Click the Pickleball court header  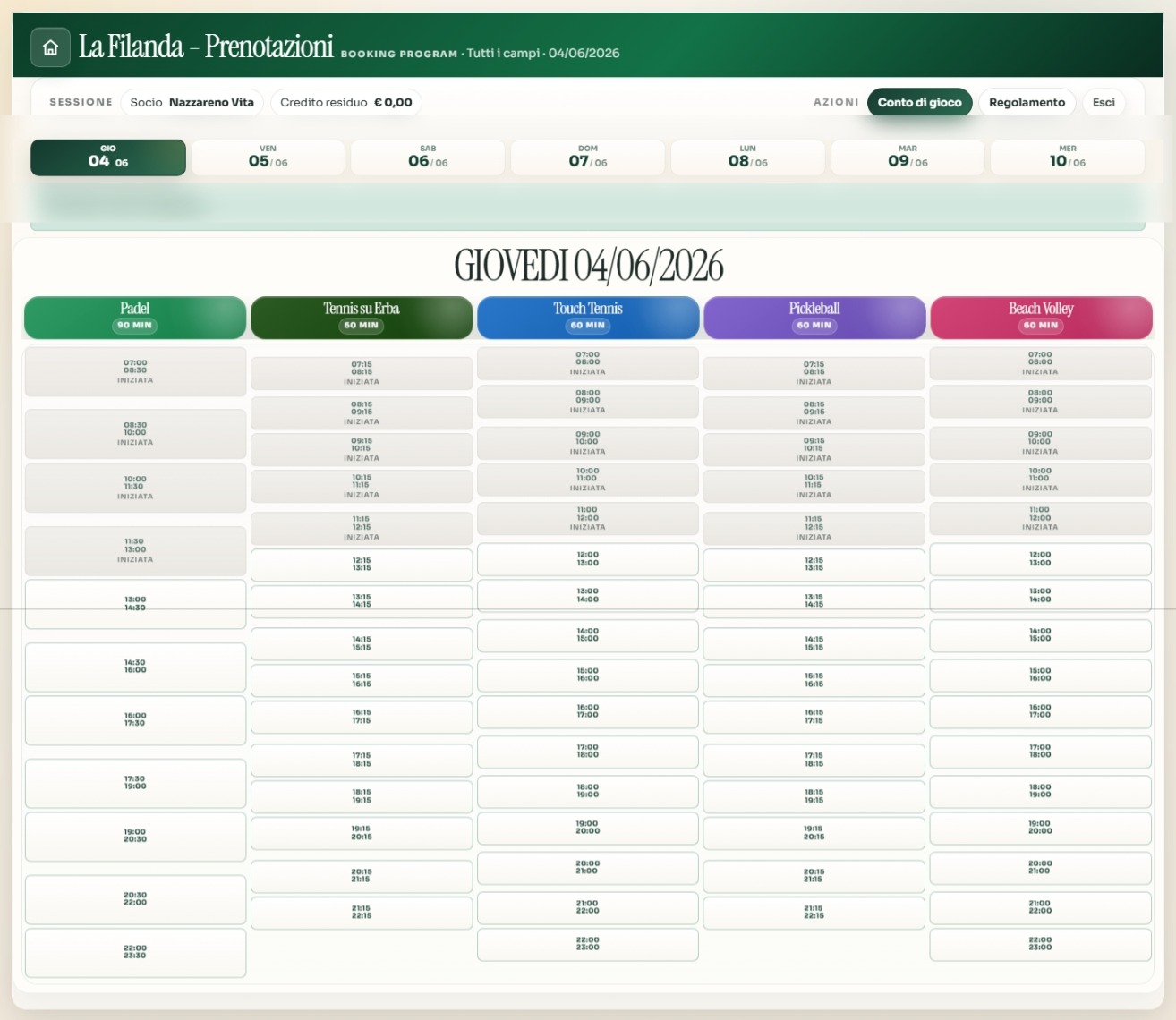[x=814, y=318]
